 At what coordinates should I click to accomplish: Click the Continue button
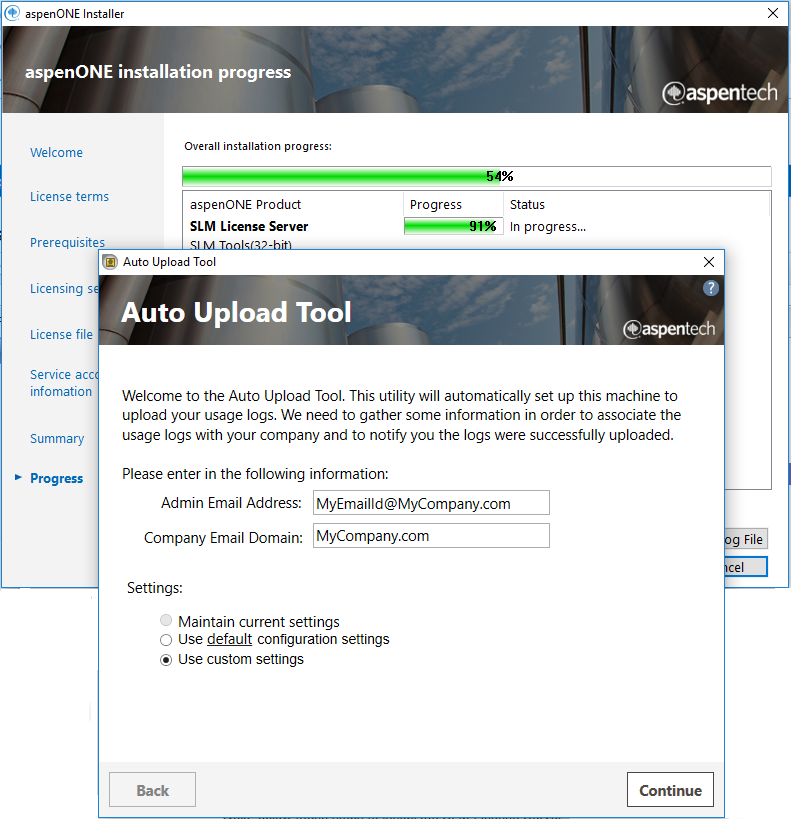(670, 790)
